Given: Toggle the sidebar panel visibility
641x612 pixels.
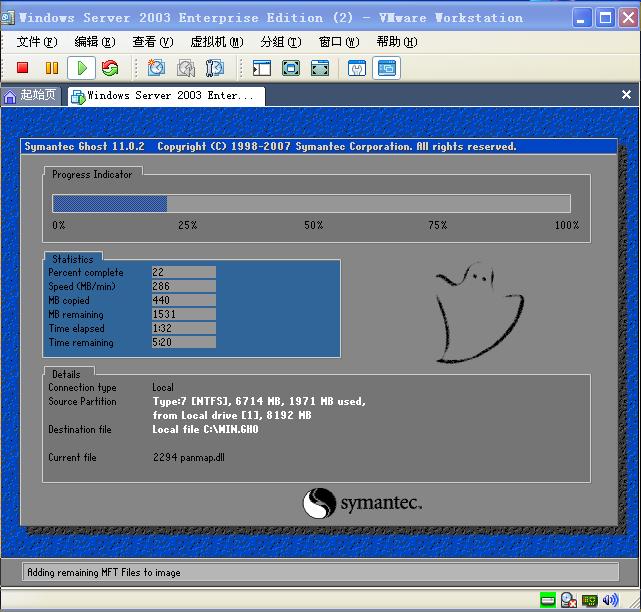Looking at the screenshot, I should point(262,68).
